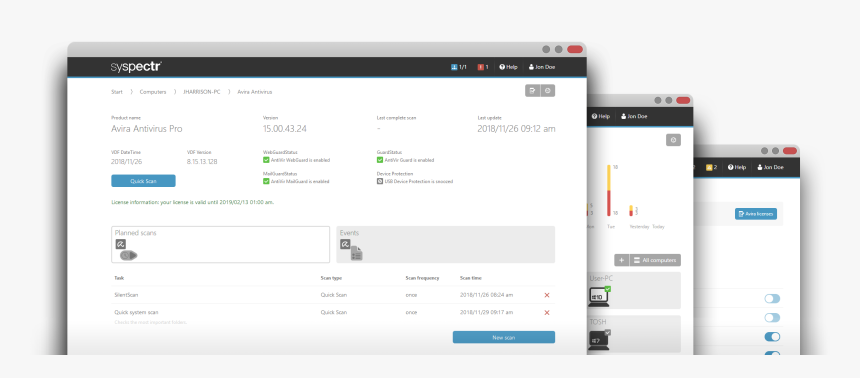Open Jon Doe user menu in front window
This screenshot has width=860, height=378.
click(541, 67)
